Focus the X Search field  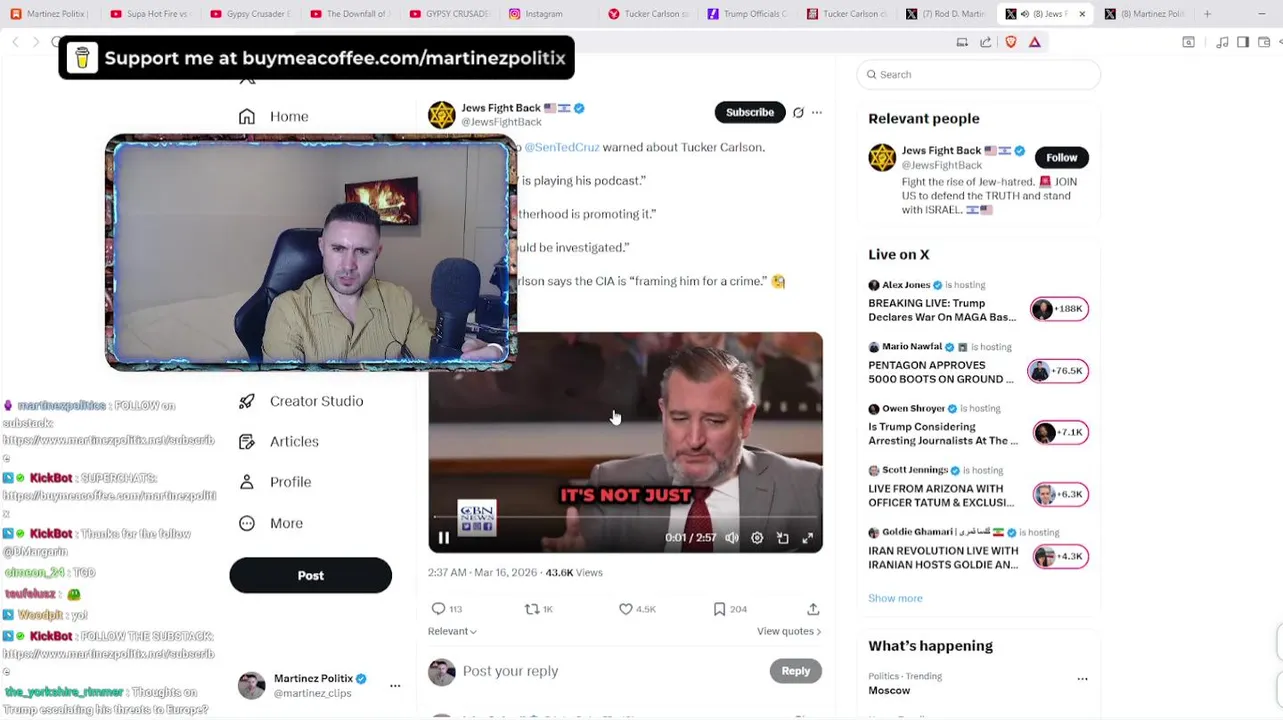(979, 74)
